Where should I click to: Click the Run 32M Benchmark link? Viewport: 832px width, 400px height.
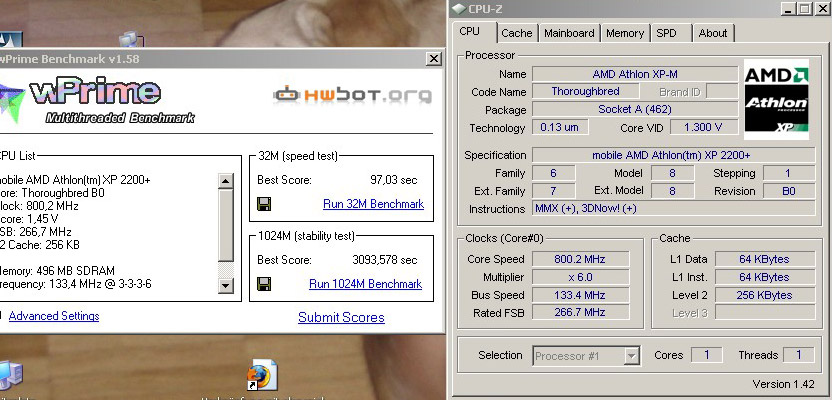[374, 204]
